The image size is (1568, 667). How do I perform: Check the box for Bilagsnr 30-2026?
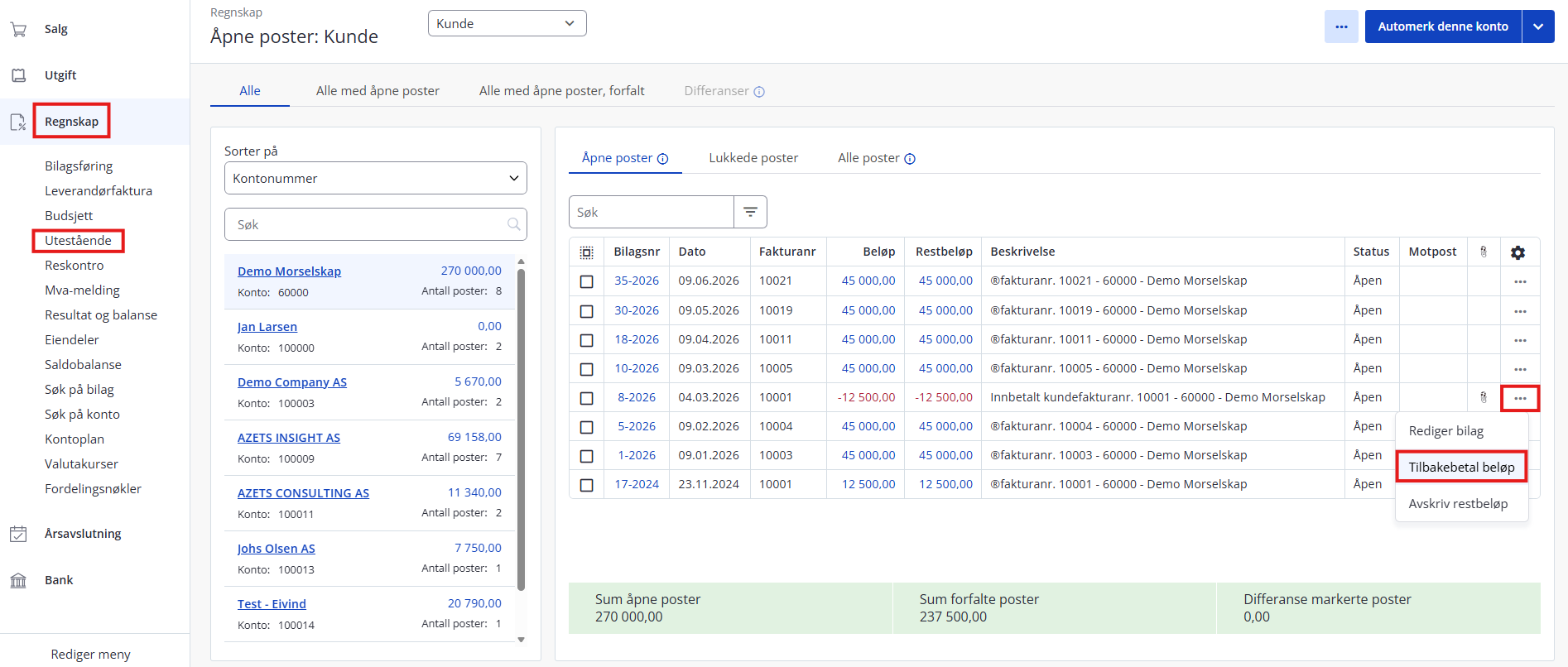pos(586,311)
